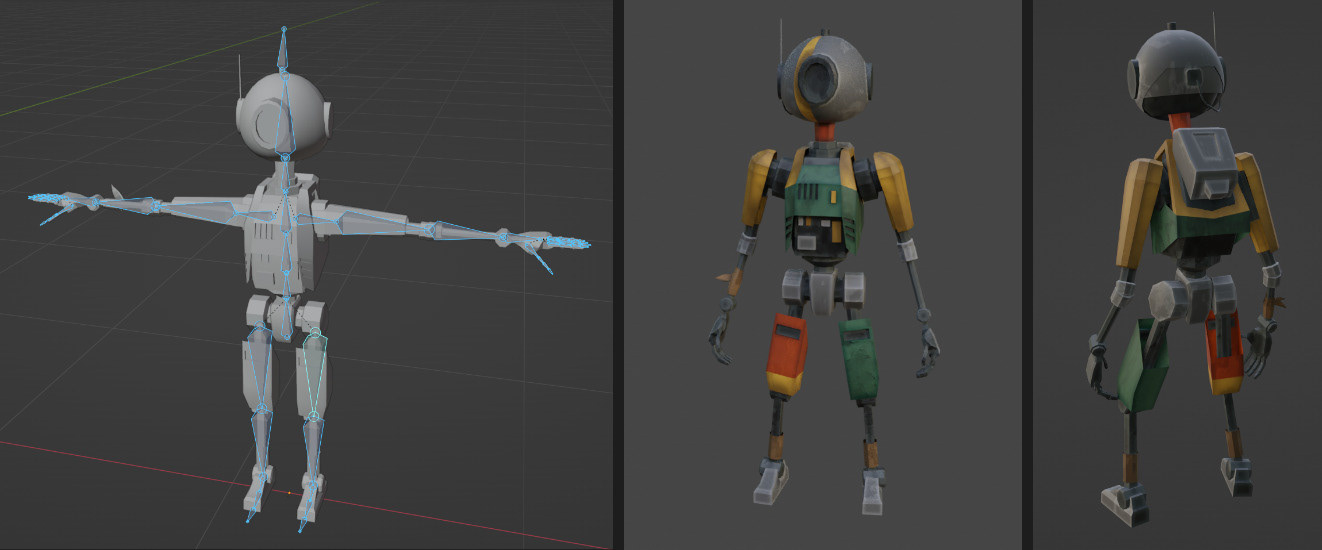Click the grey backpack on the back-view robot
Image resolution: width=1322 pixels, height=550 pixels.
(1207, 166)
